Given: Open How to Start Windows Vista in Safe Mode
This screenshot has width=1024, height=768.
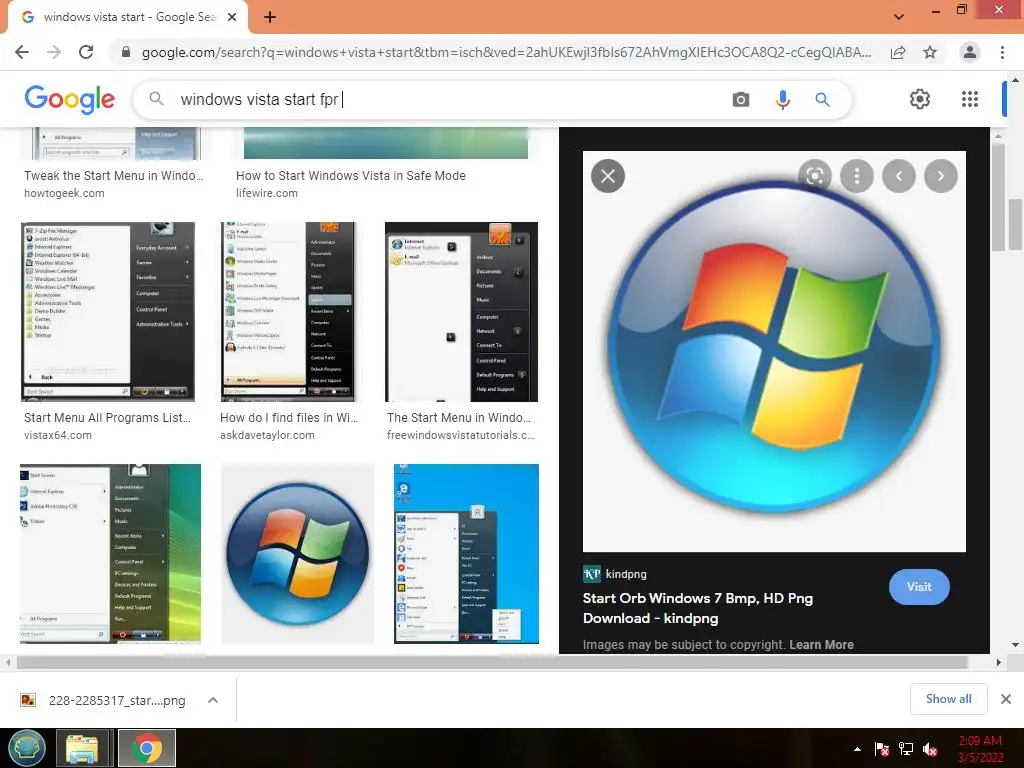Looking at the screenshot, I should point(351,176).
